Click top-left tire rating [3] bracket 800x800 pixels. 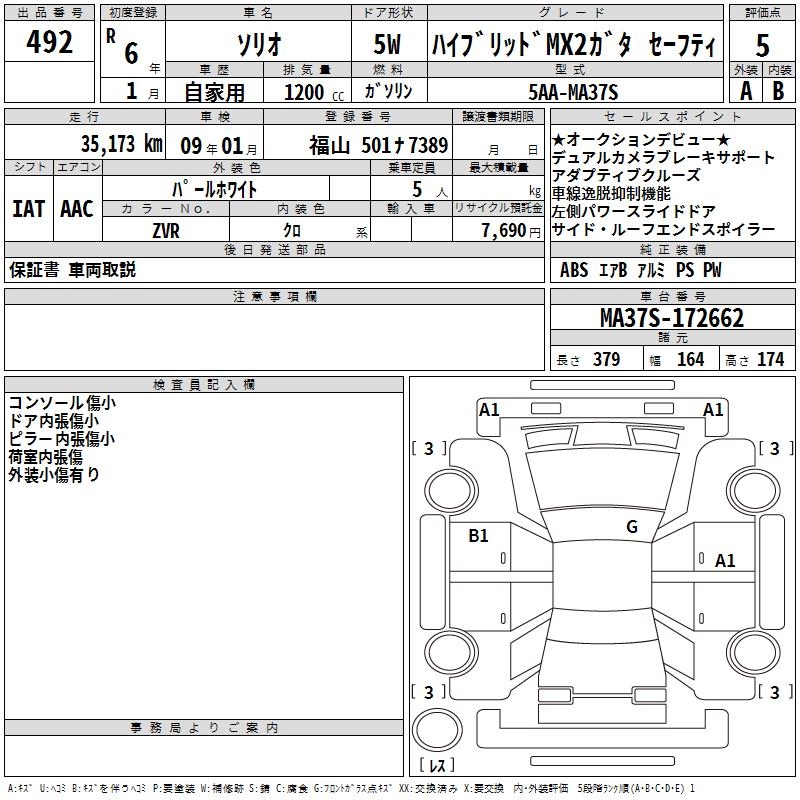429,448
